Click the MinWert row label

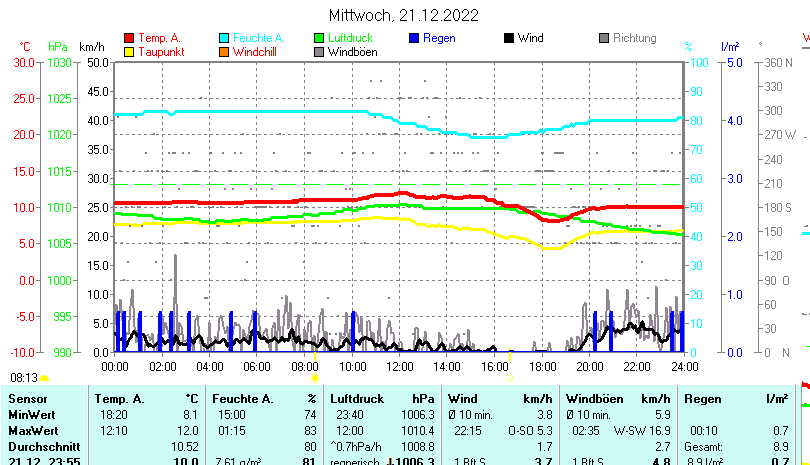(x=32, y=414)
